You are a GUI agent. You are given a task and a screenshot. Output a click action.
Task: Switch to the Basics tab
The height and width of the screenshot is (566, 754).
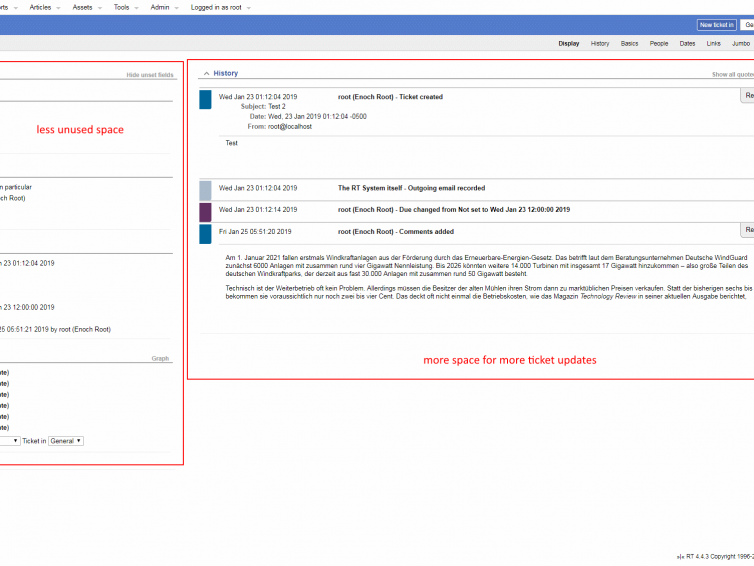click(x=629, y=43)
